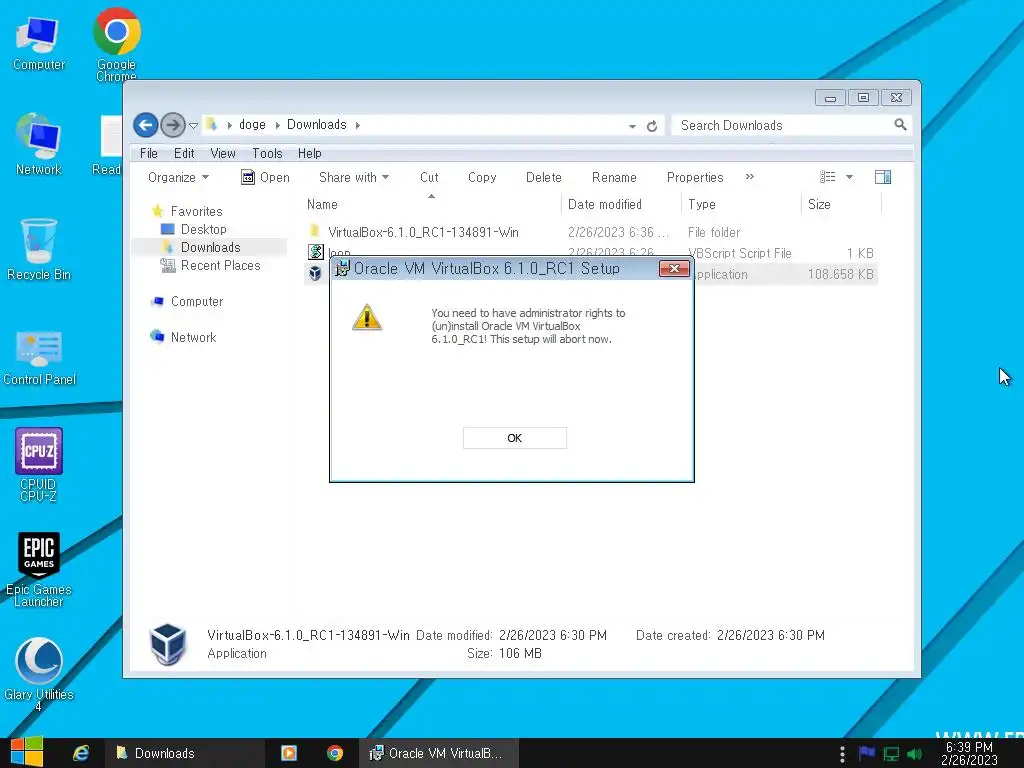1024x768 pixels.
Task: Select the VirtualBox application icon in the file list
Action: pos(315,273)
